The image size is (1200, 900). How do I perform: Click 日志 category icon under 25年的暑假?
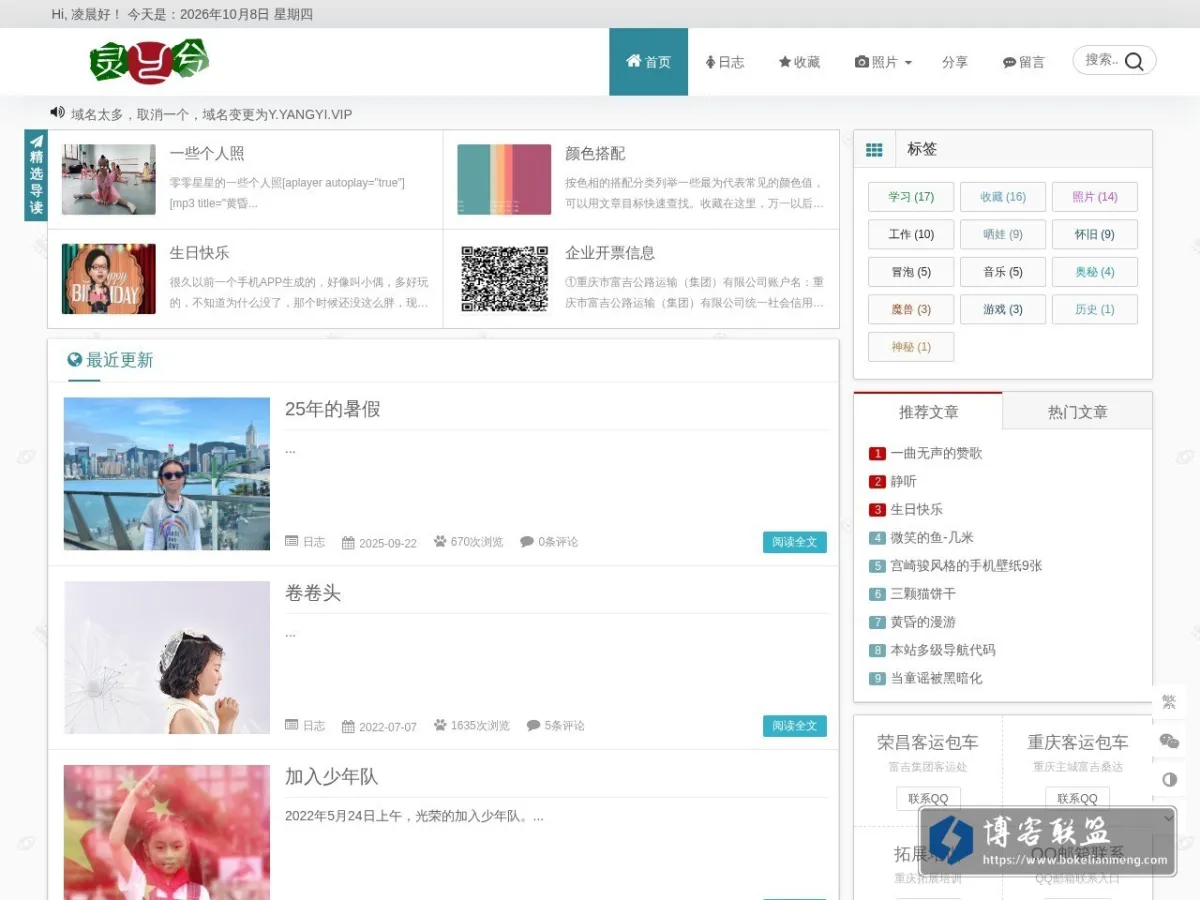292,541
